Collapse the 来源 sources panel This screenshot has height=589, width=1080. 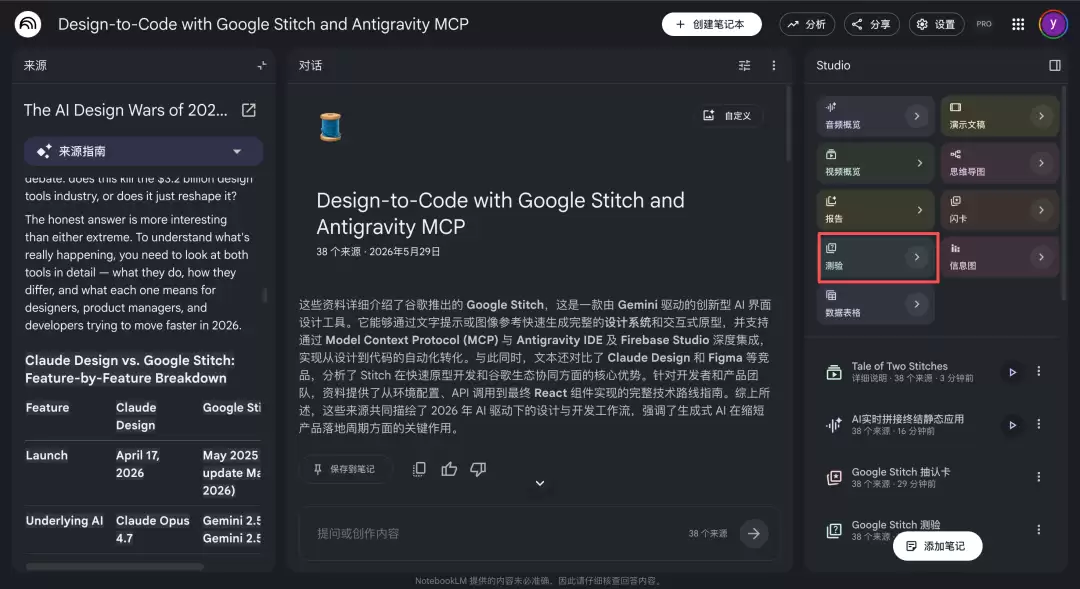pos(262,65)
